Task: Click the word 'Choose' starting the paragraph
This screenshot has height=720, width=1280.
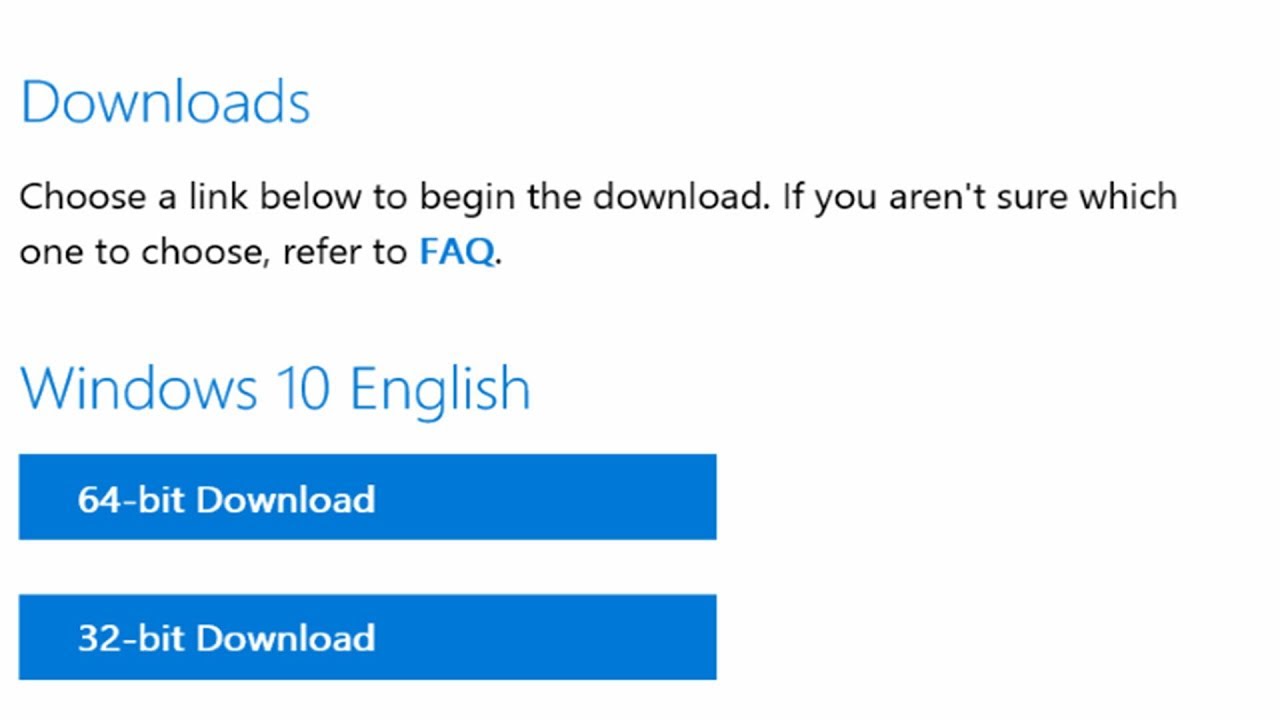Action: (x=82, y=196)
